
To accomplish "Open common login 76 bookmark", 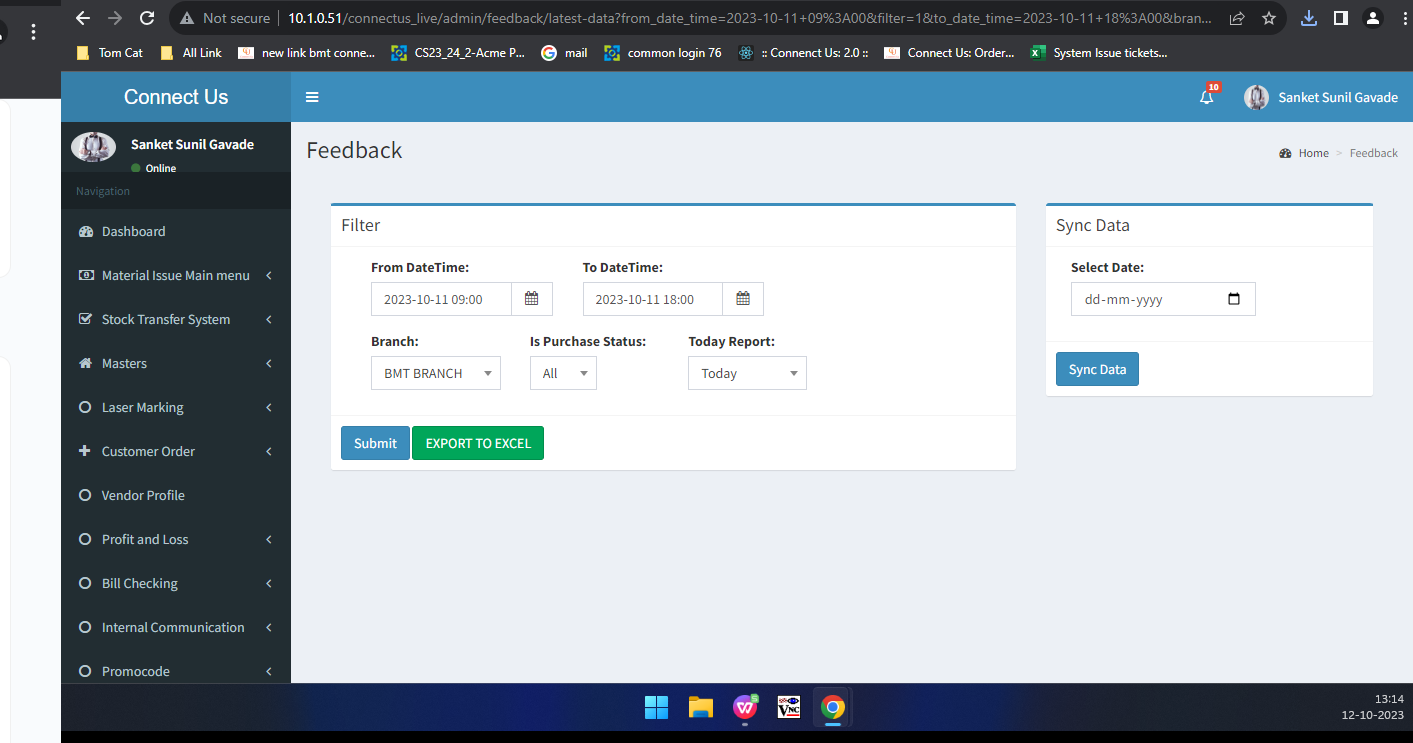I will 663,53.
